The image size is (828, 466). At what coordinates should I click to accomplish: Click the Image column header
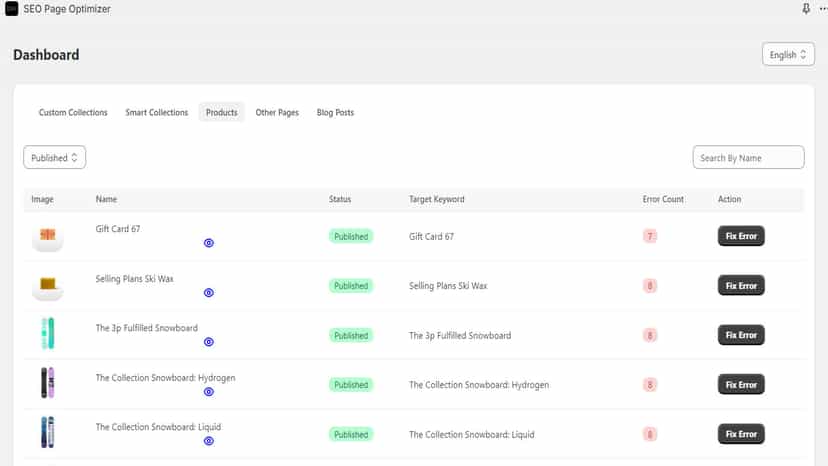pos(42,199)
